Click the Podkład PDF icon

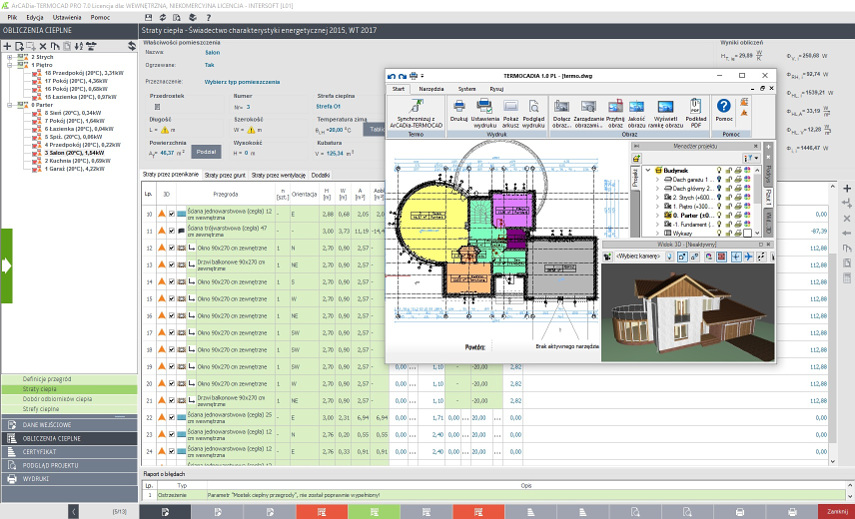(x=695, y=106)
